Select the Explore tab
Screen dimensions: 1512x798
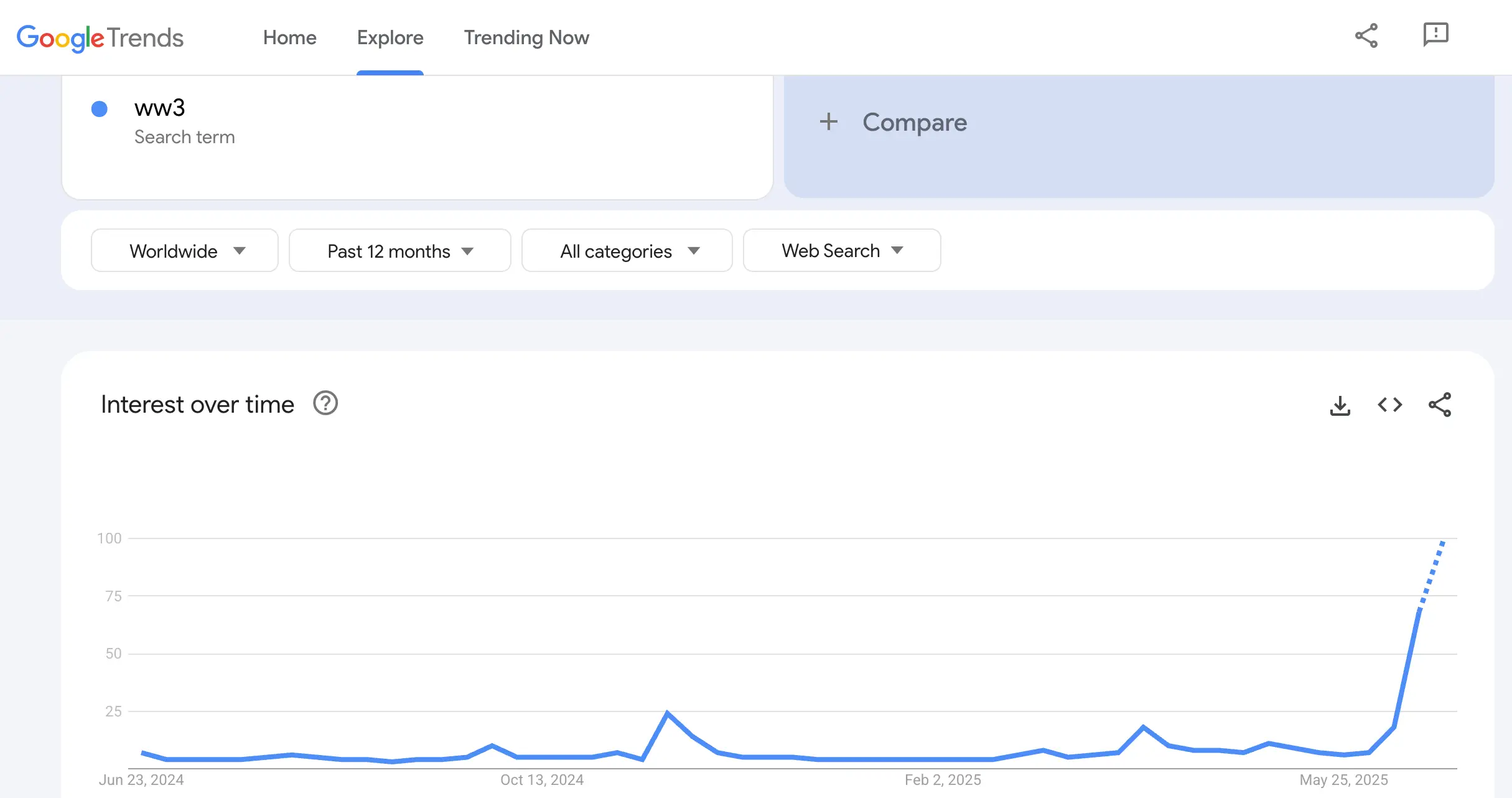point(390,37)
